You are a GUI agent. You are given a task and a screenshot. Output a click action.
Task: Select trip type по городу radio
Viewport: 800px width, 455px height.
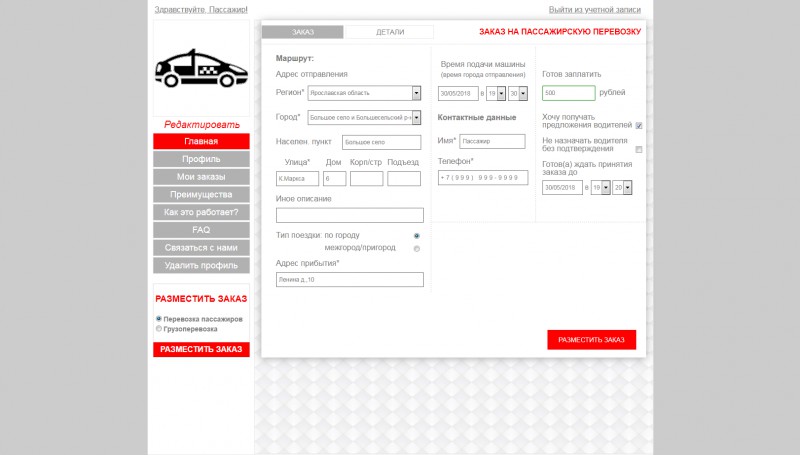pyautogui.click(x=417, y=236)
